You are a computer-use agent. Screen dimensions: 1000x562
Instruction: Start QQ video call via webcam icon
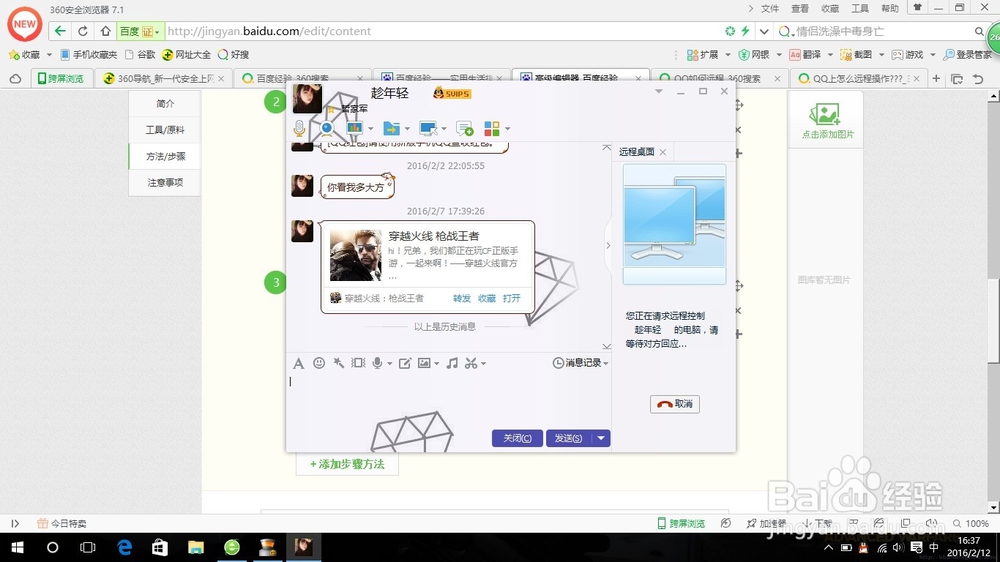click(327, 128)
